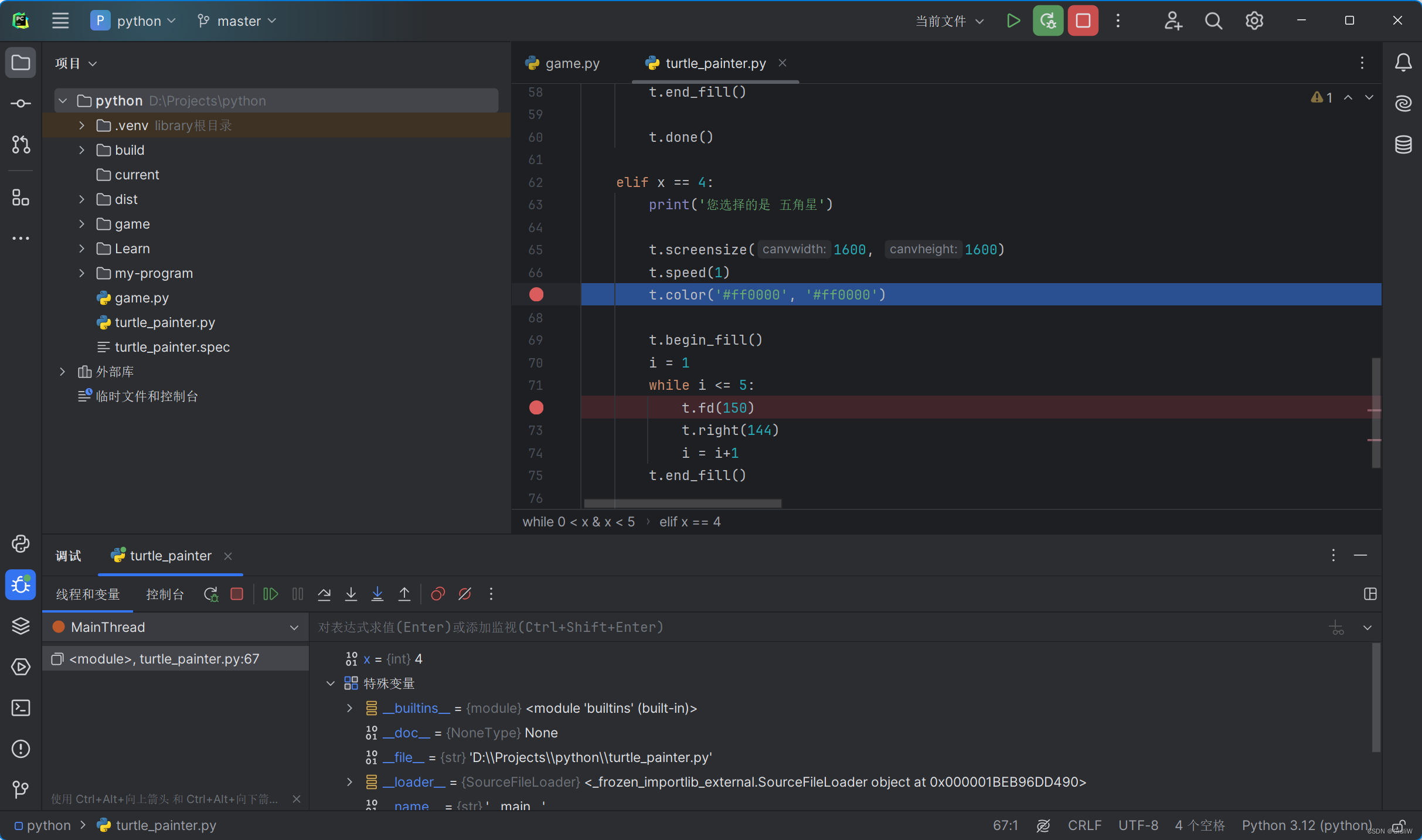Stop the running process in top toolbar
This screenshot has height=840, width=1422.
point(1083,21)
